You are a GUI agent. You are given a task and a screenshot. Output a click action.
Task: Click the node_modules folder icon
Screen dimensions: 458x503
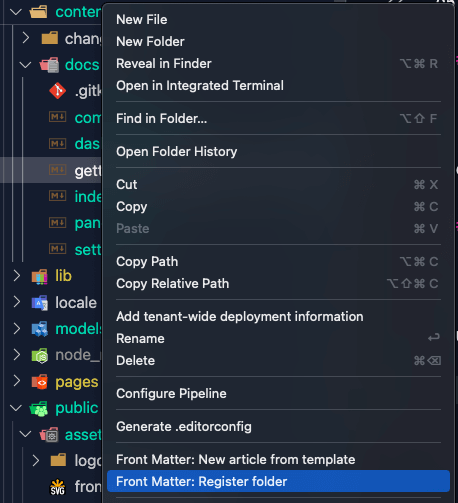pos(40,355)
